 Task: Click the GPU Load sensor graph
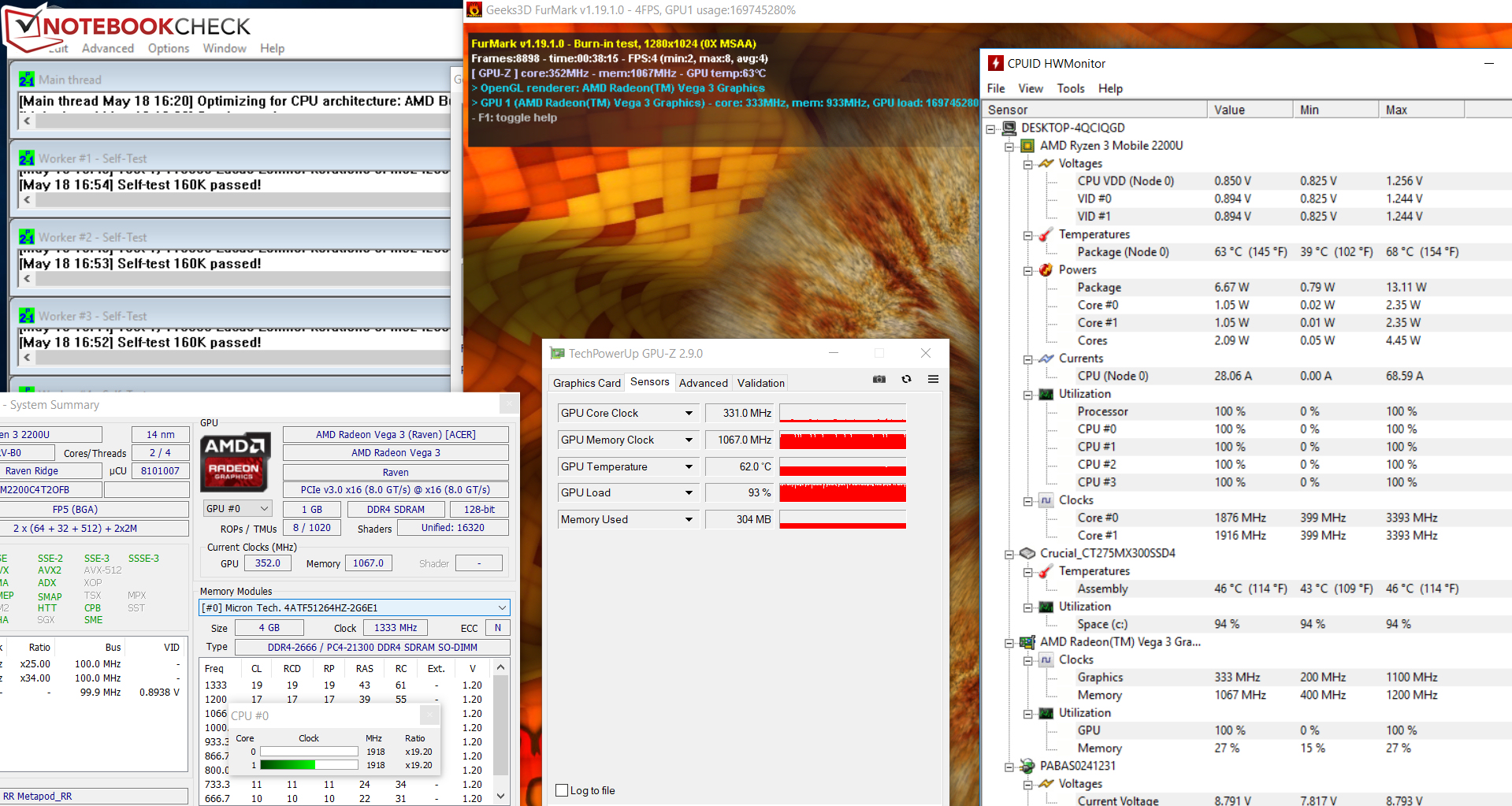tap(842, 492)
